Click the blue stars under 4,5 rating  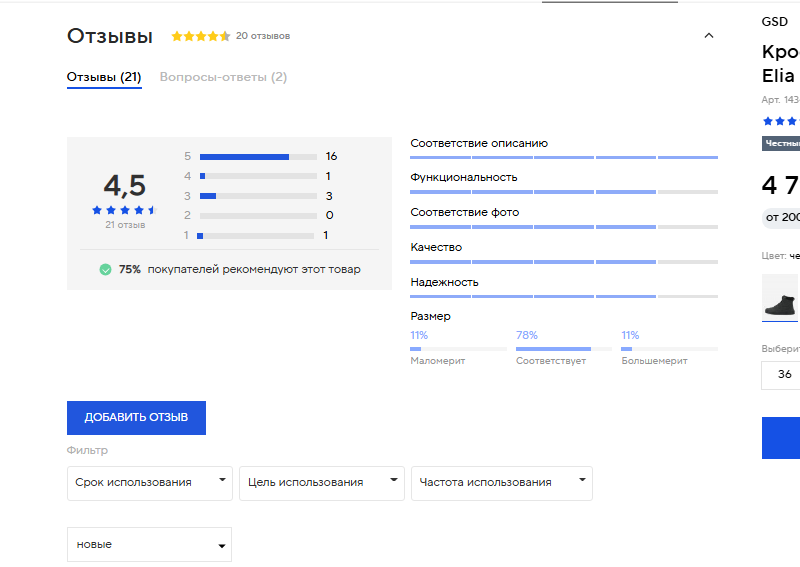point(124,210)
